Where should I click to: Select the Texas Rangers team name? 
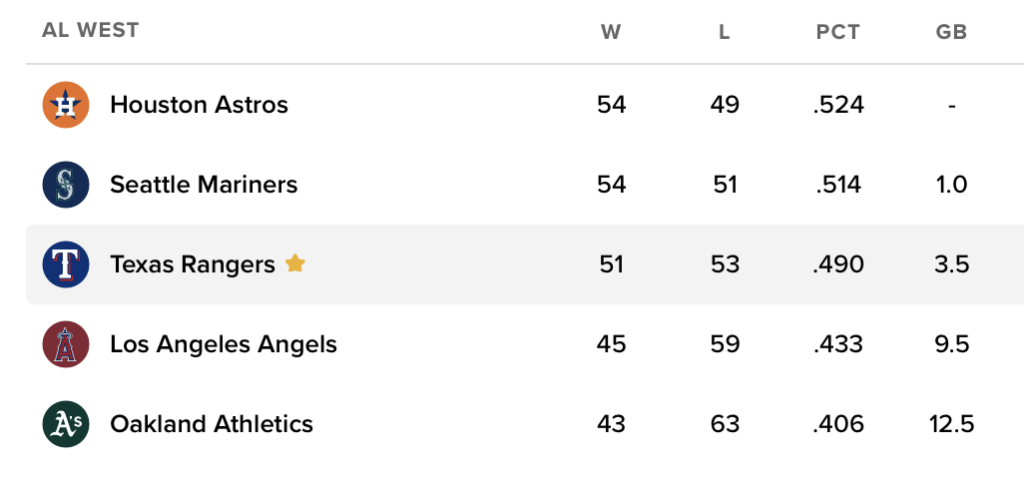pos(192,265)
